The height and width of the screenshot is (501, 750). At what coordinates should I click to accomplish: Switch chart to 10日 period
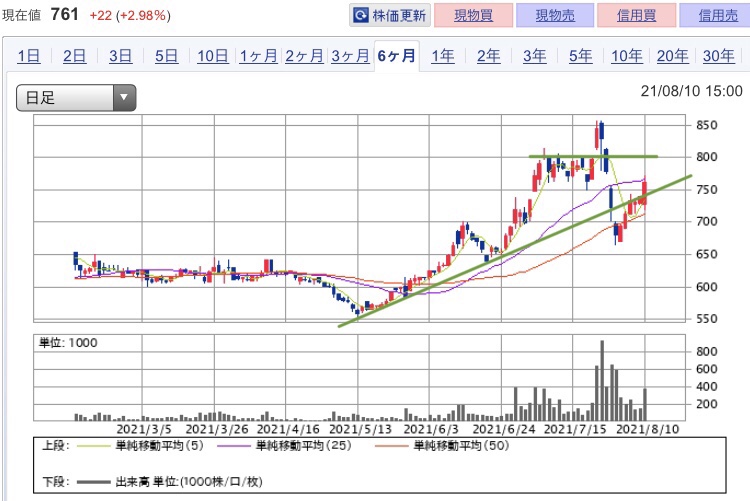coord(213,56)
